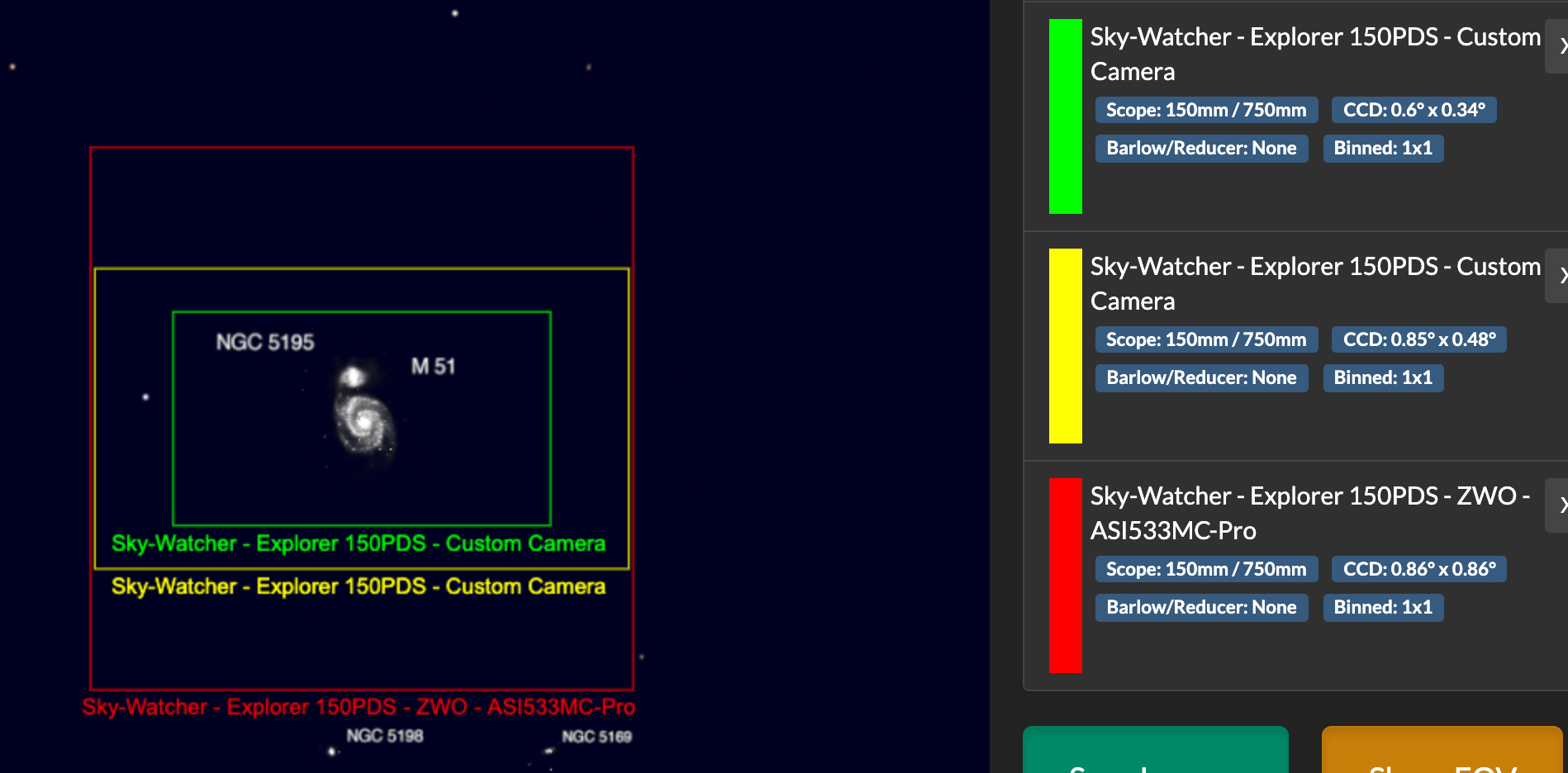
Task: Click the M51 spiral galaxy image
Action: (364, 422)
